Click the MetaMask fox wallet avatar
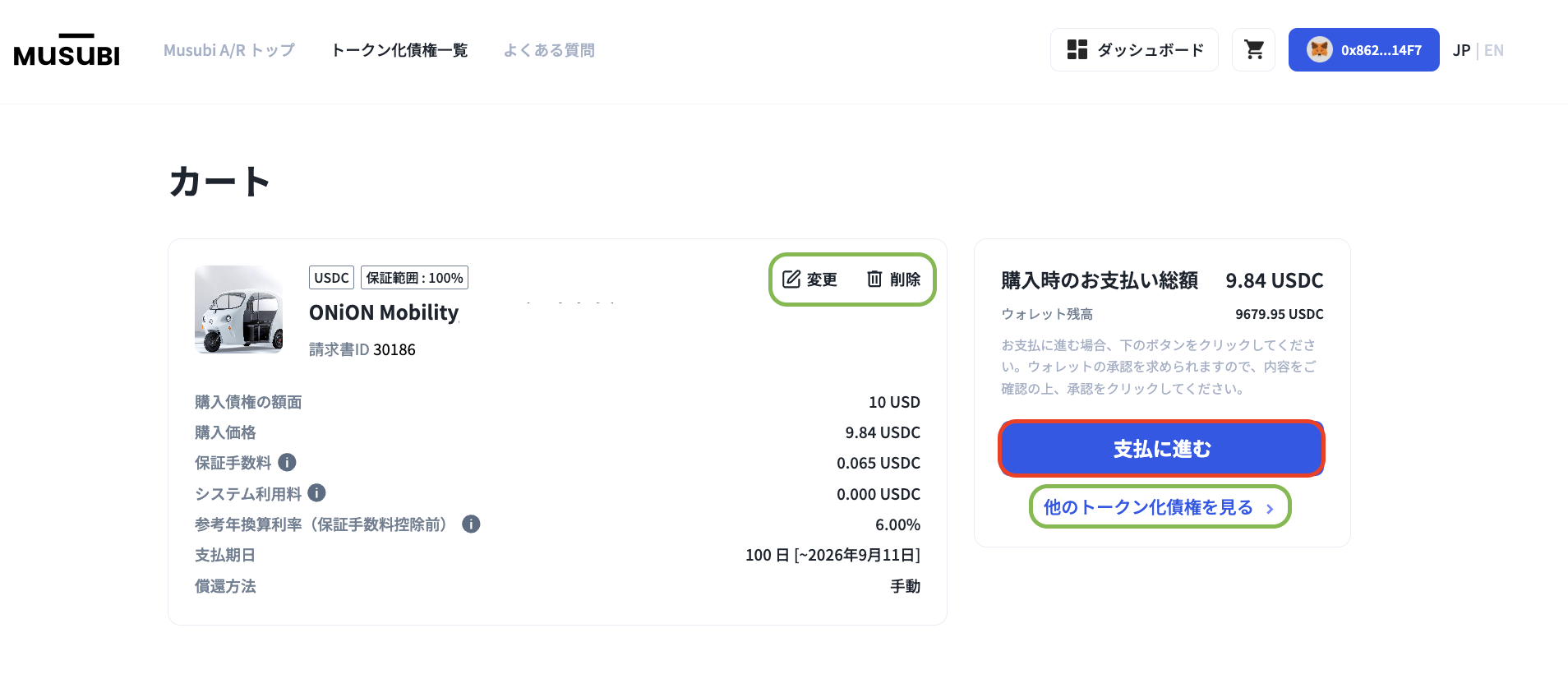Screen dimensions: 1568x679 tap(1319, 49)
